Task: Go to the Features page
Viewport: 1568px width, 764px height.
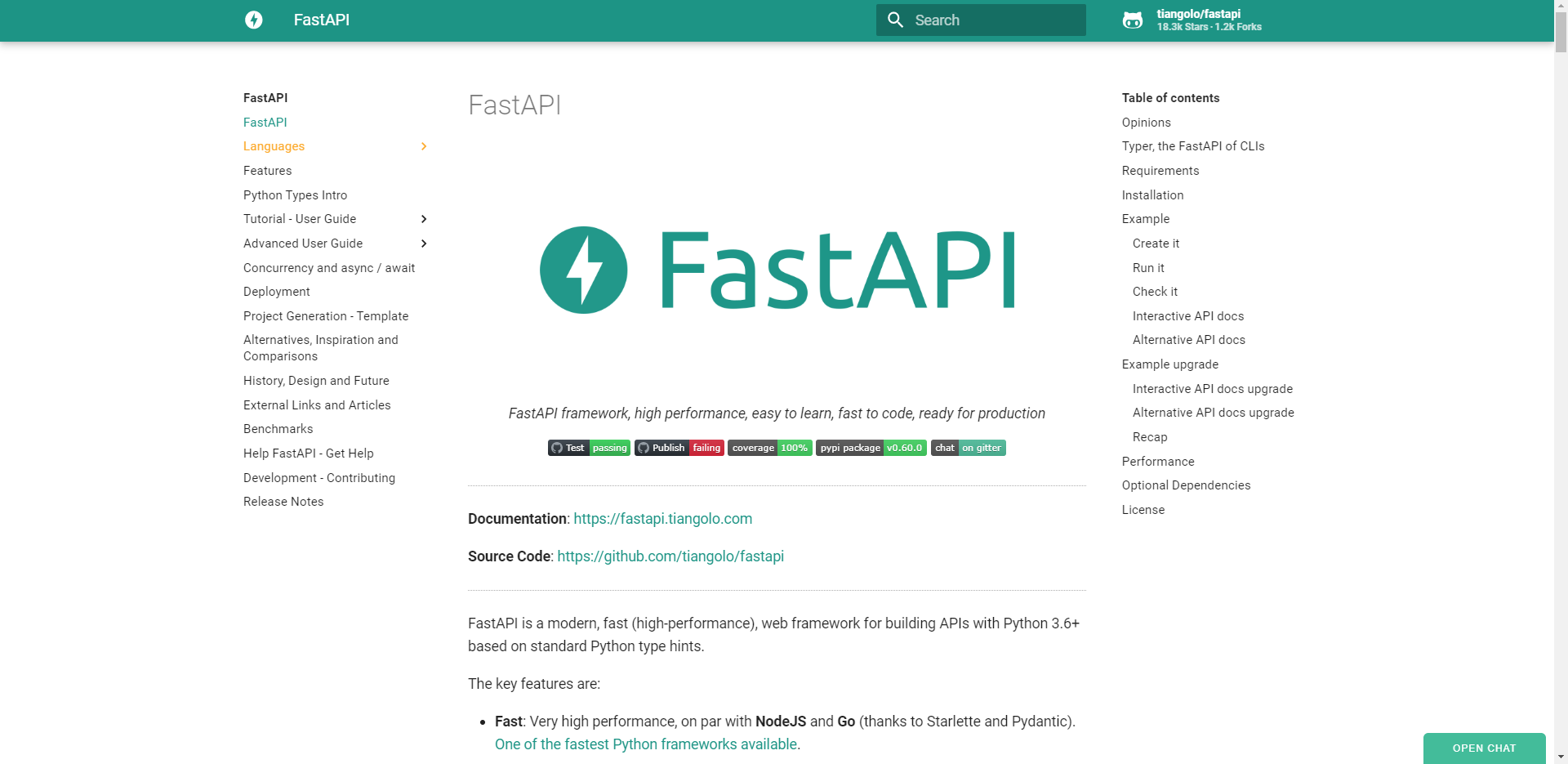Action: tap(268, 171)
